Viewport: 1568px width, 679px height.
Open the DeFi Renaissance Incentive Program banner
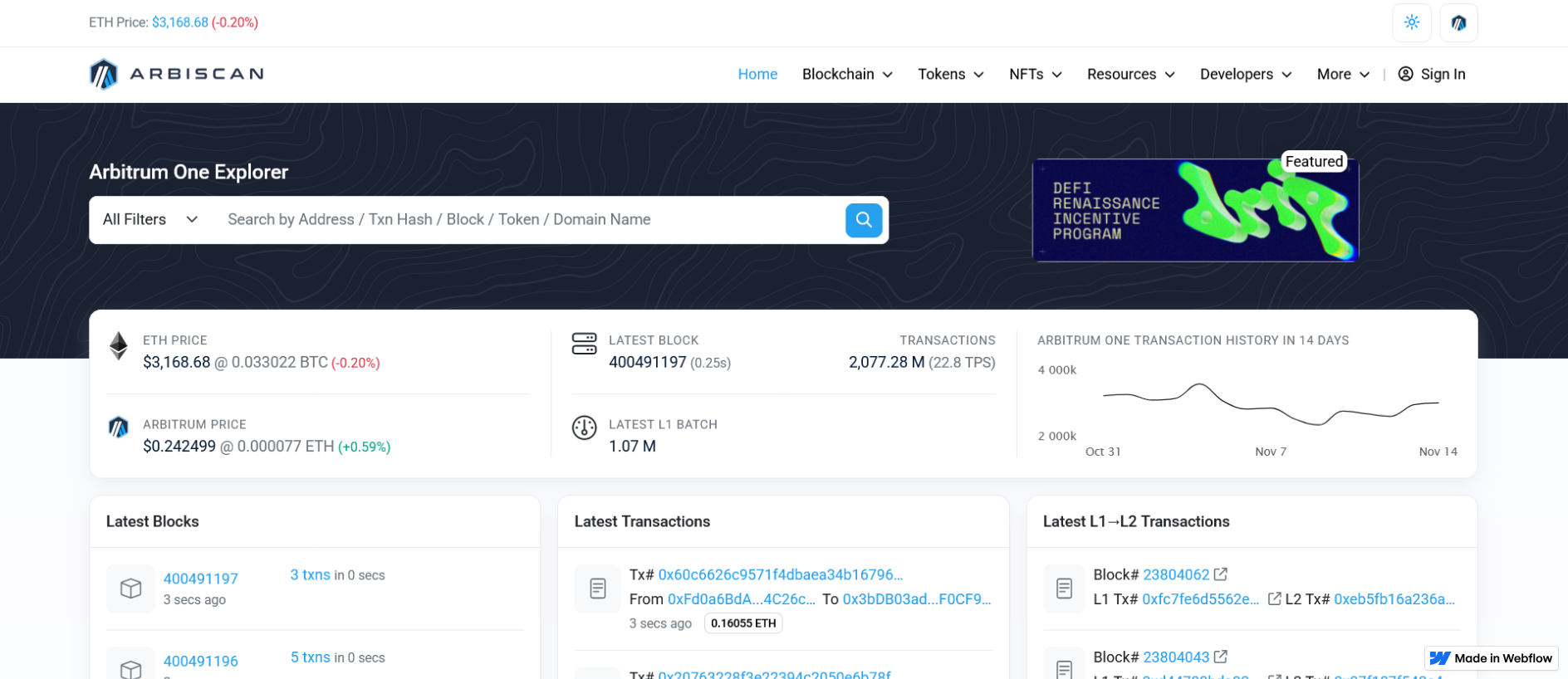pos(1195,210)
